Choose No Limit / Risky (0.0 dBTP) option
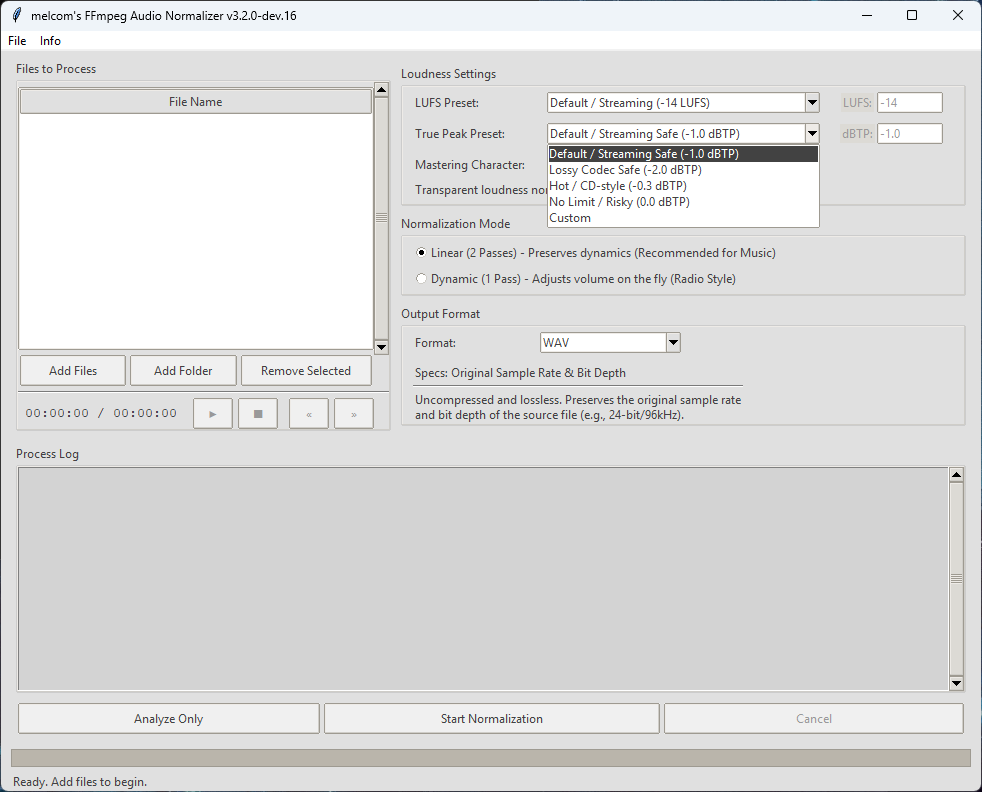The width and height of the screenshot is (982, 792). click(683, 202)
